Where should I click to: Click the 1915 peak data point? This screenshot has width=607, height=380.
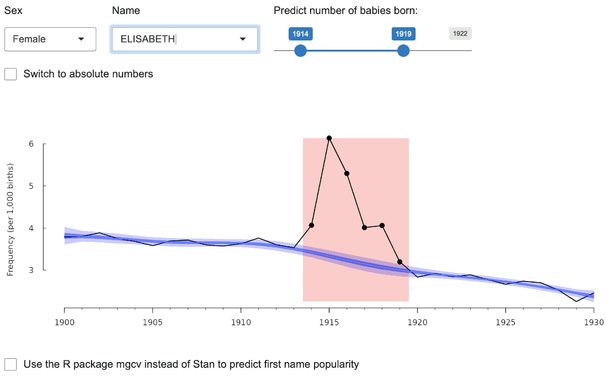pos(329,138)
